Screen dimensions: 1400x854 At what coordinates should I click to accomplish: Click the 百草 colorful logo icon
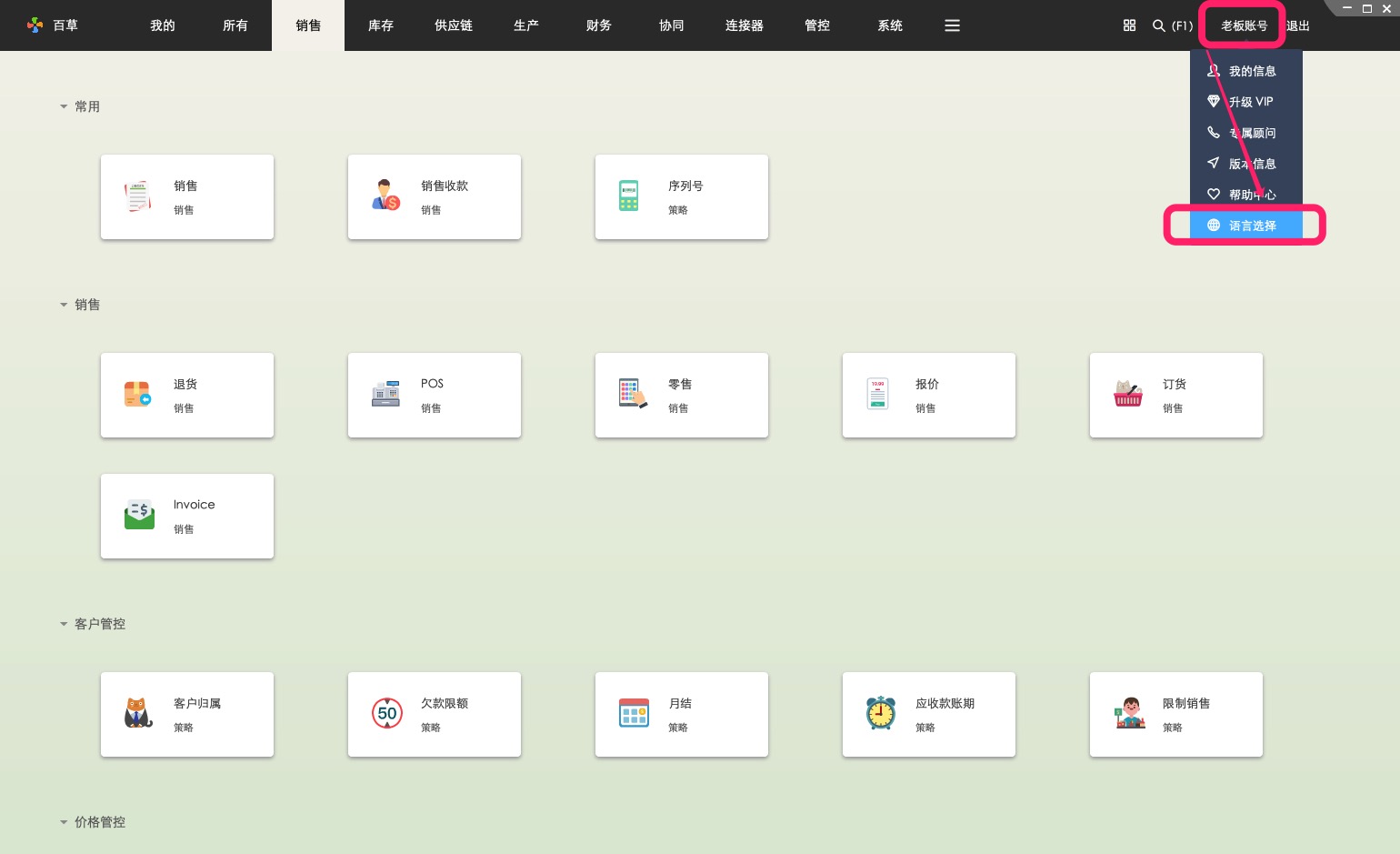click(x=35, y=25)
